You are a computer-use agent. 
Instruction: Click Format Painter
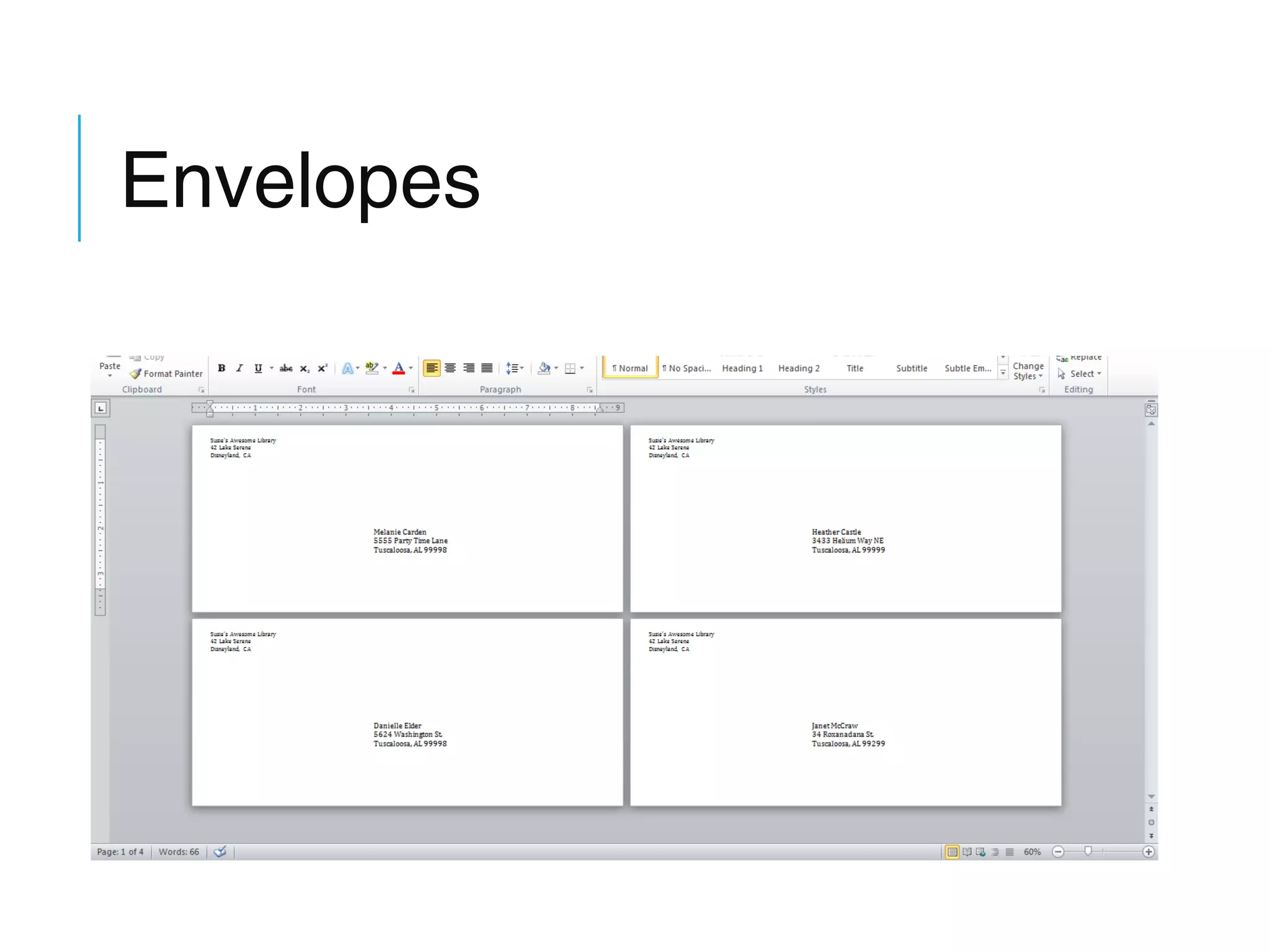click(x=166, y=374)
